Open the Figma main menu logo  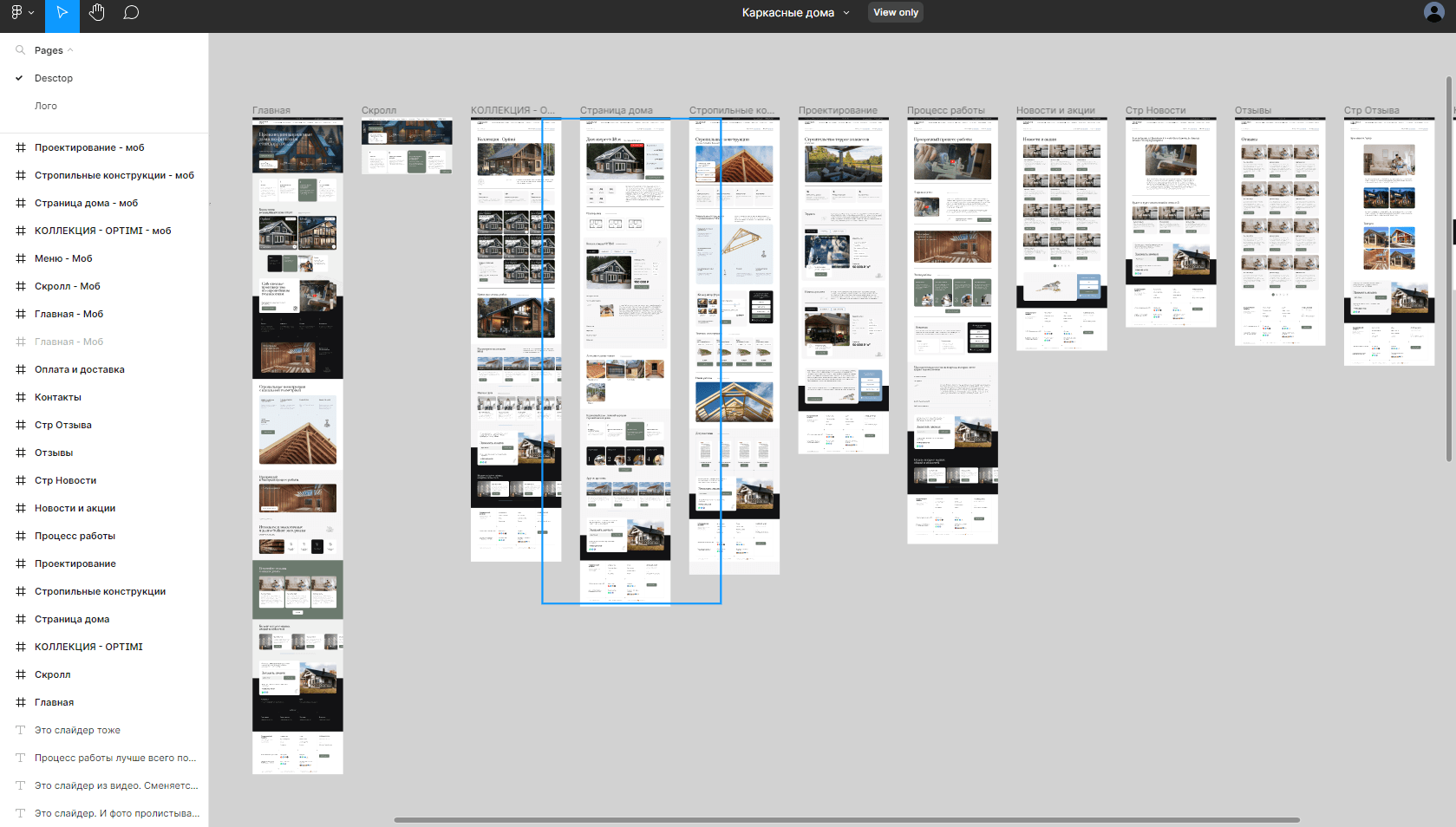point(22,13)
